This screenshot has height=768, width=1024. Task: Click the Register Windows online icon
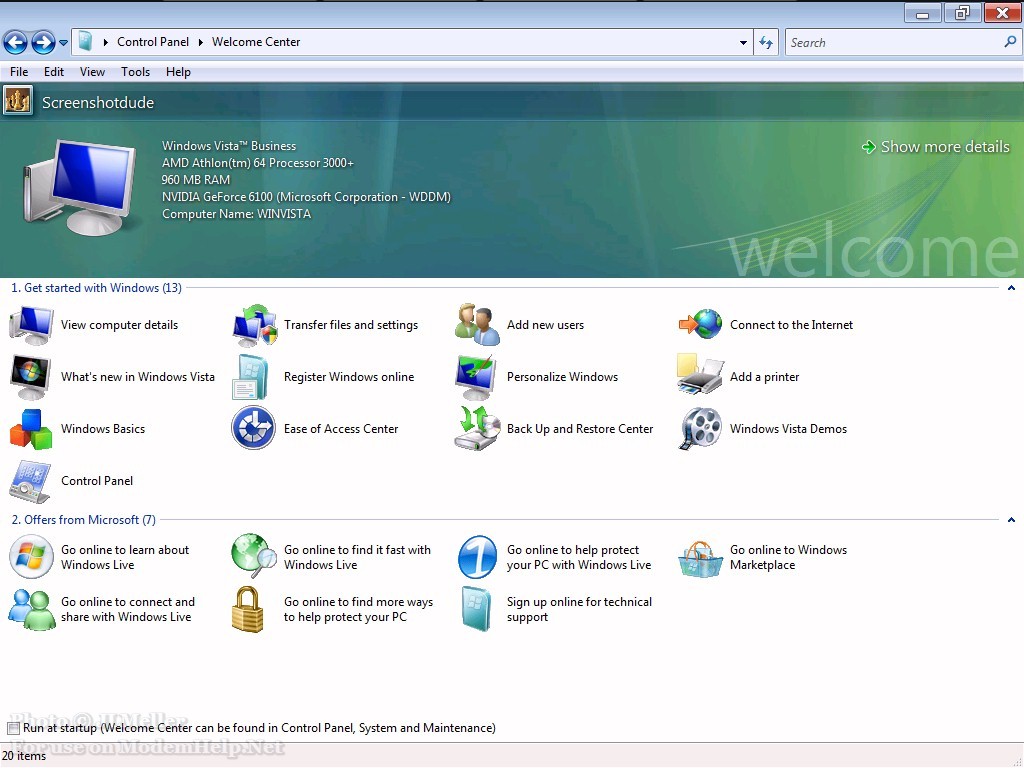250,377
